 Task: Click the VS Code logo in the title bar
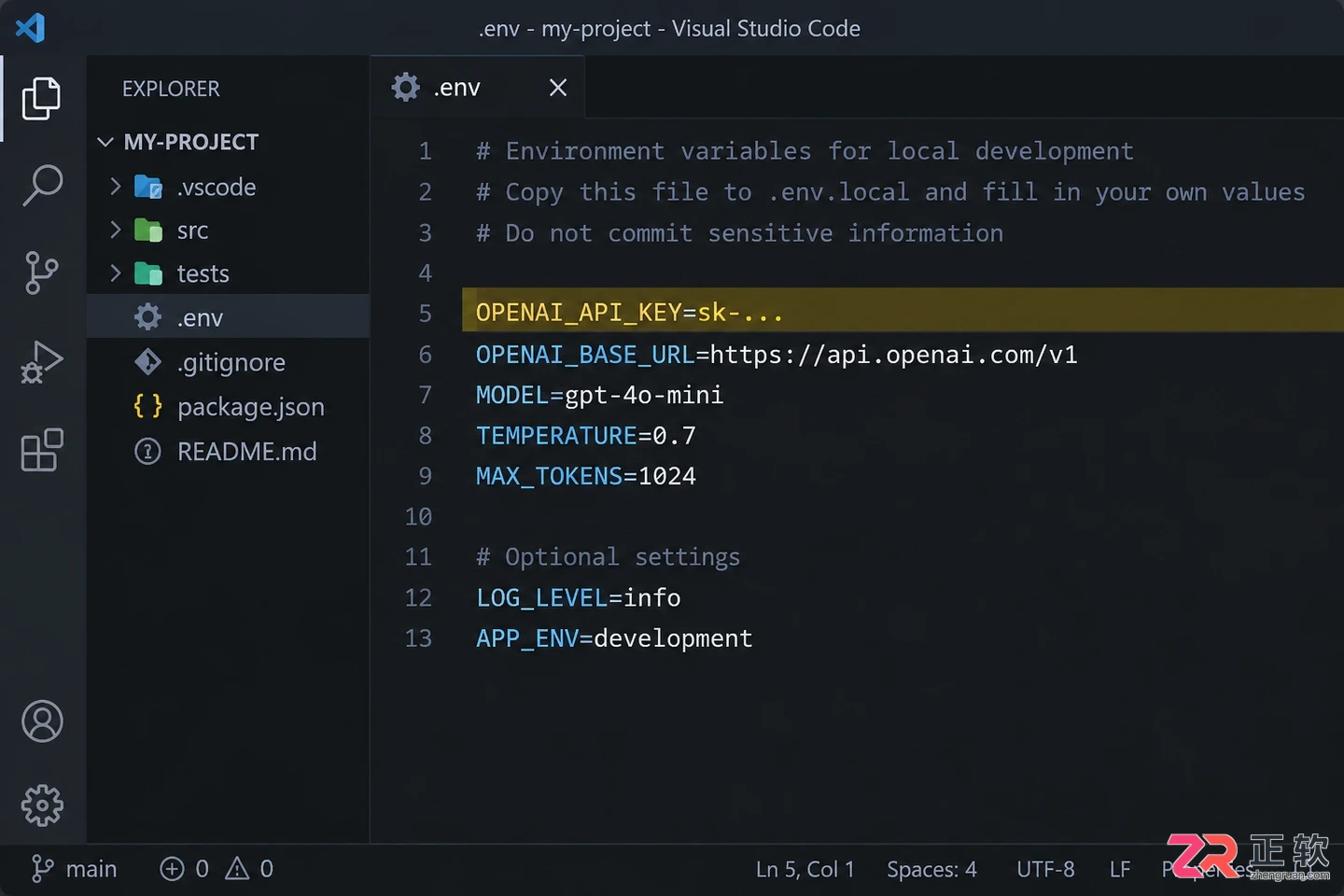pos(30,27)
